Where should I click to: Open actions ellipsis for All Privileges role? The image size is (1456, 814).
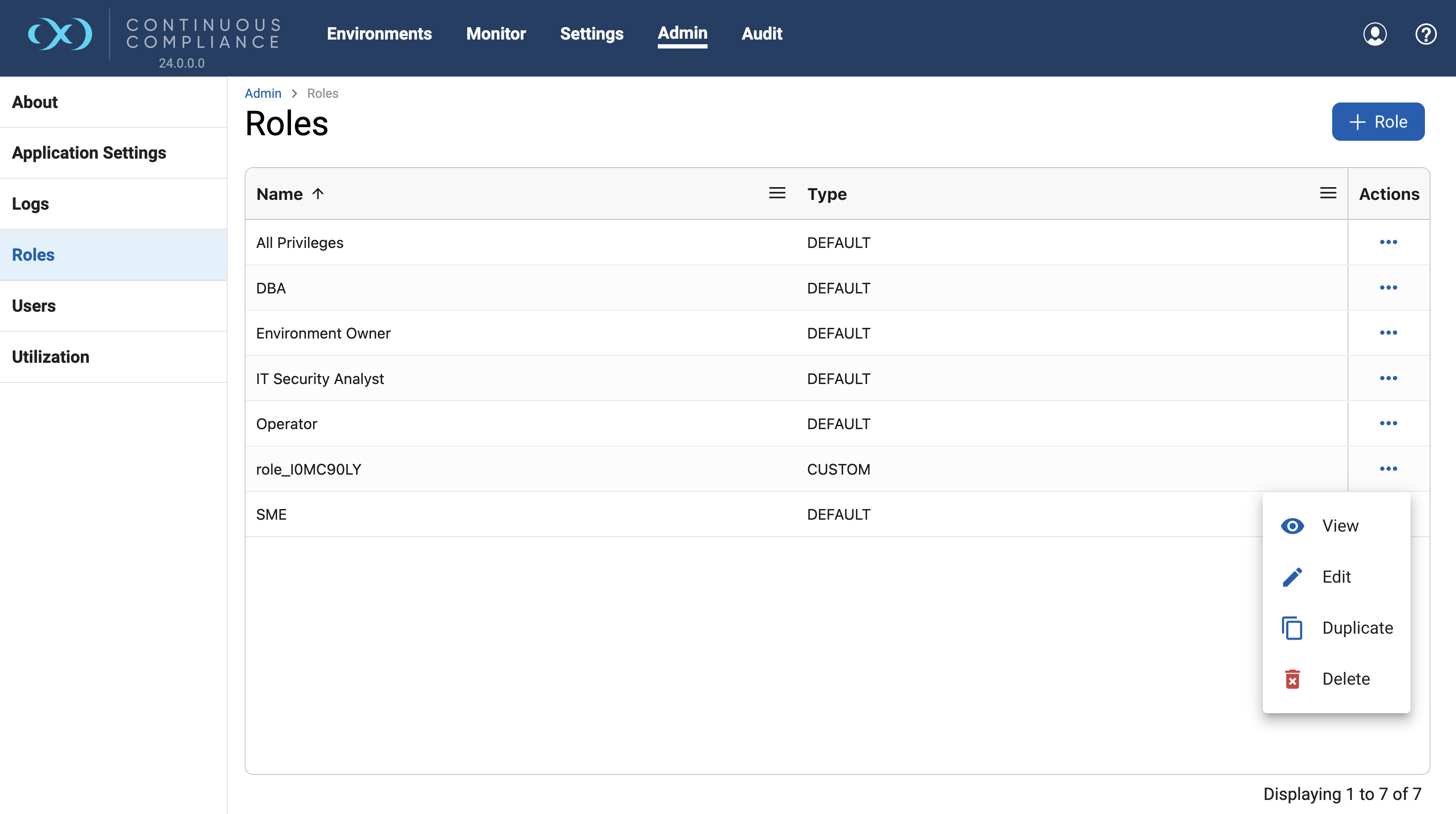1389,242
